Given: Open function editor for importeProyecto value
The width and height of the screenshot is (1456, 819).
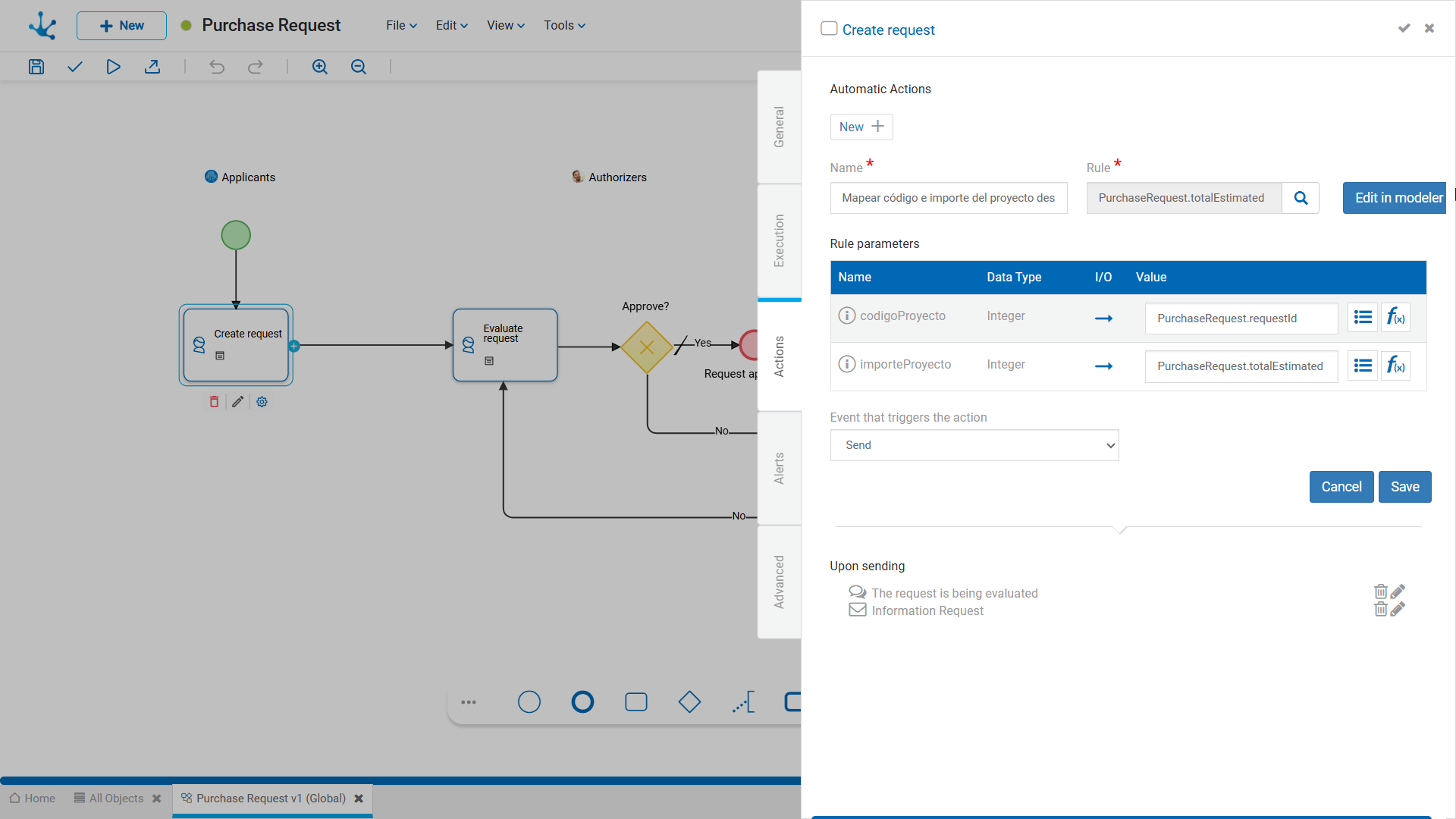Looking at the screenshot, I should click(1395, 366).
